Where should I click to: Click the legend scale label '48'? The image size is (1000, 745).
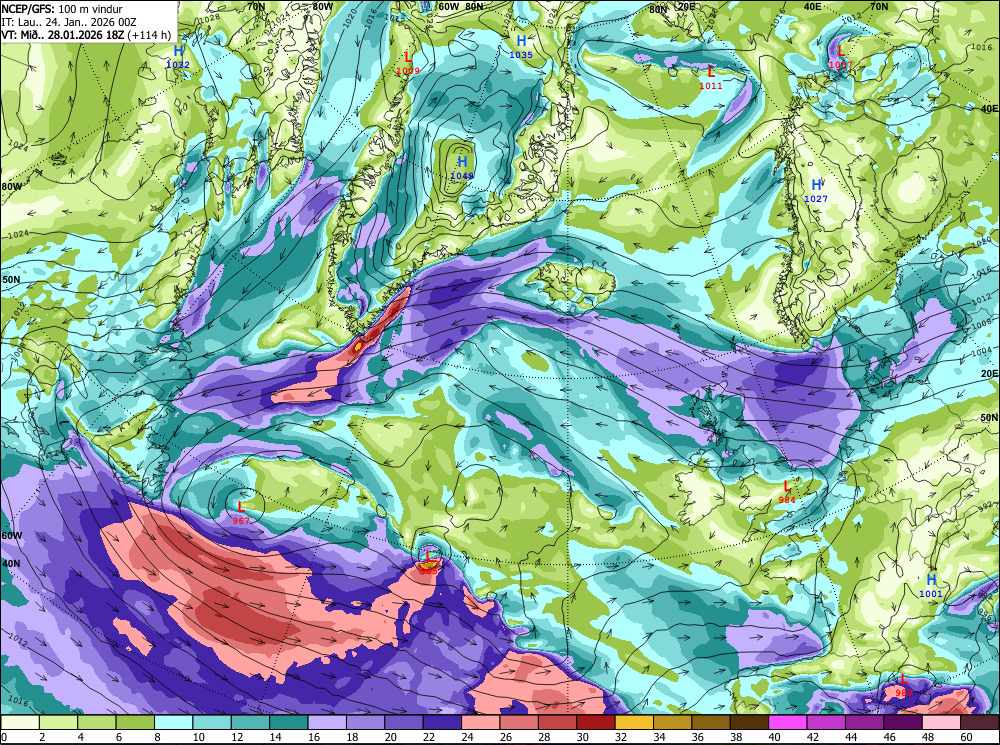point(928,737)
